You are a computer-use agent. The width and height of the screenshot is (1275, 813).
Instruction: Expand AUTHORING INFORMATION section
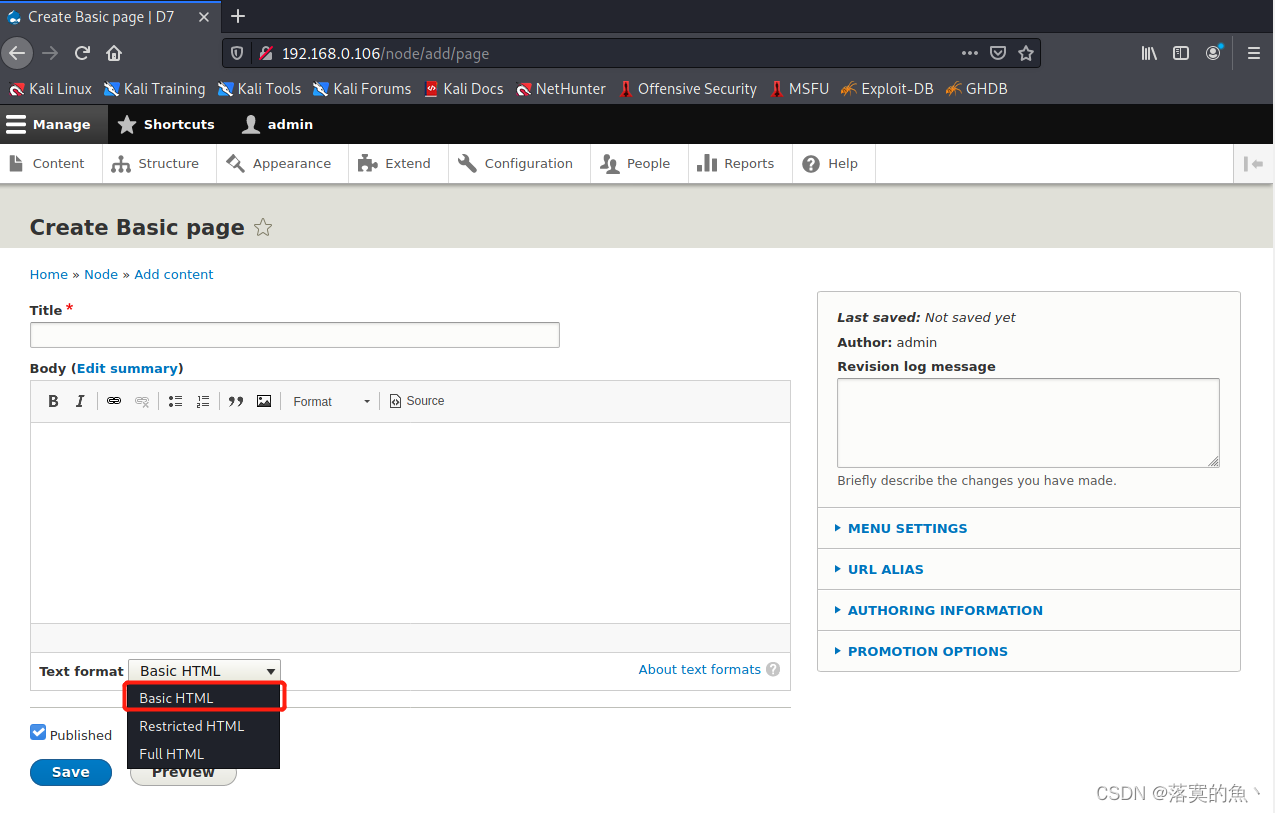tap(945, 610)
